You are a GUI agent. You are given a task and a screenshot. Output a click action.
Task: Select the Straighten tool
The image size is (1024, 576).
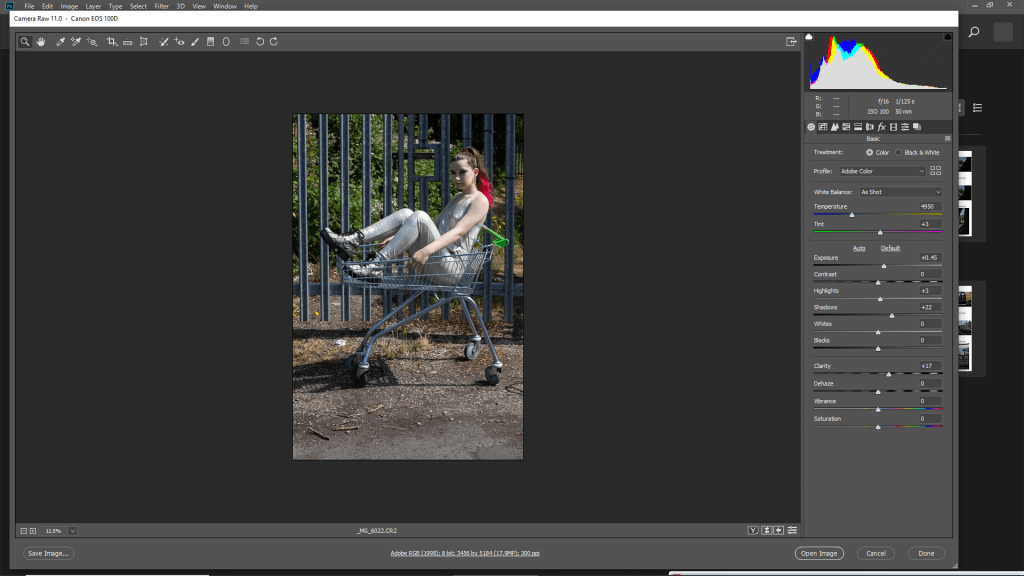point(127,42)
